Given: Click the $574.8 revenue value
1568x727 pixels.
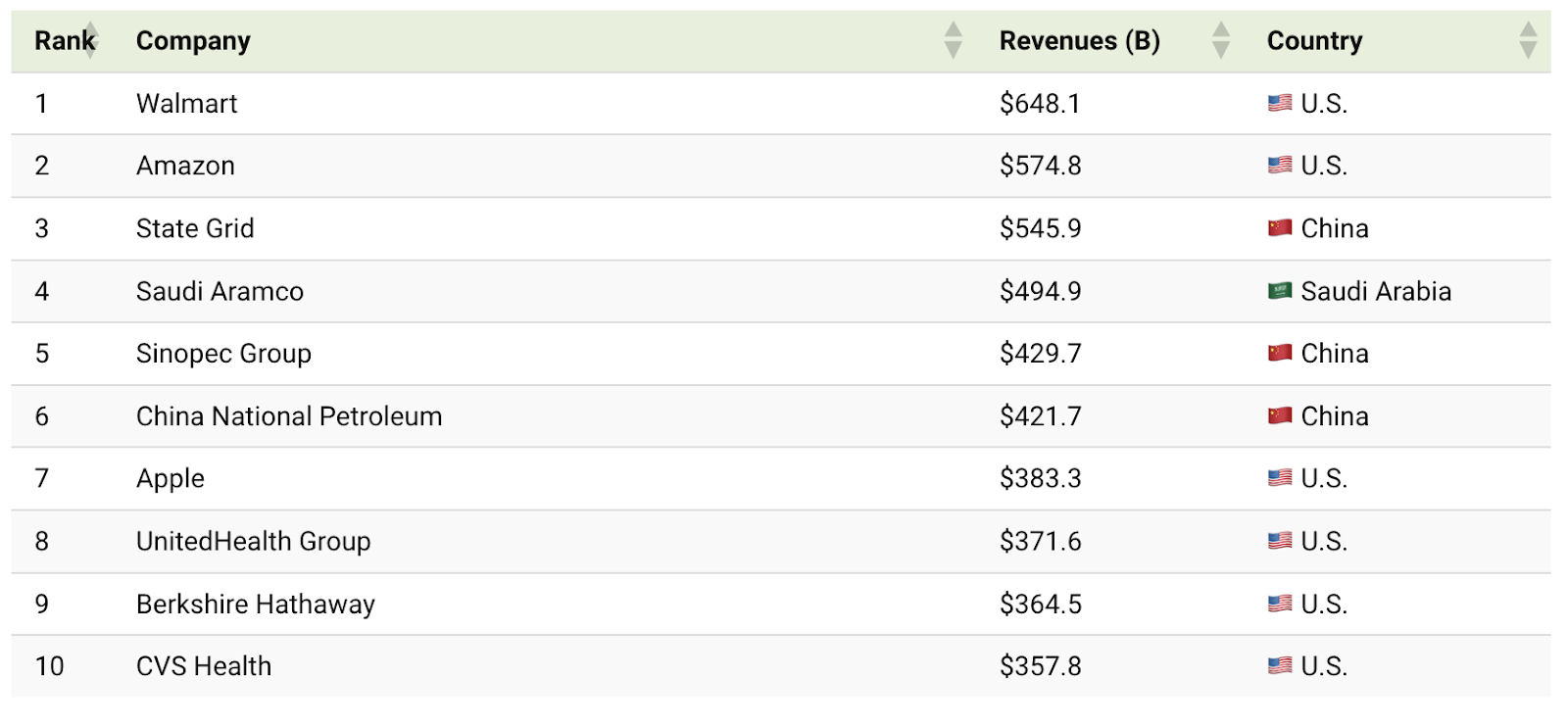Looking at the screenshot, I should [x=1041, y=166].
